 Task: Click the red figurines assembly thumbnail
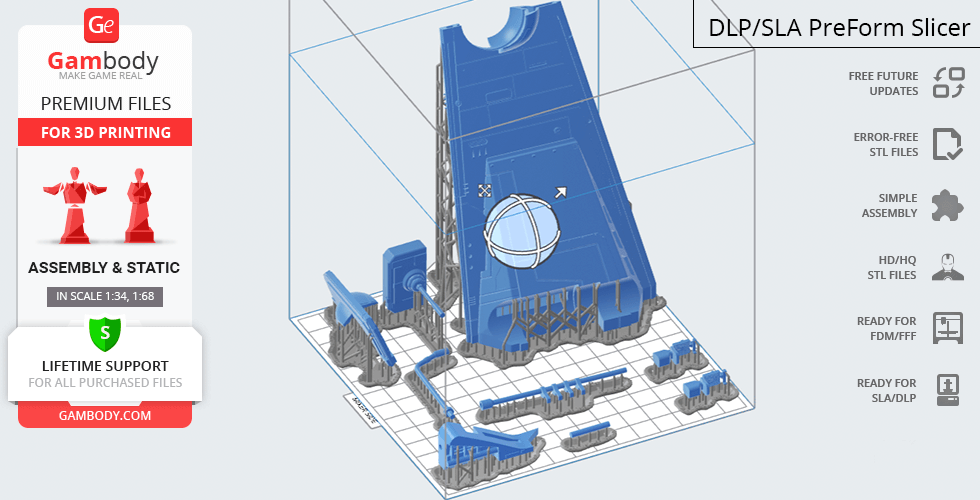(x=105, y=205)
